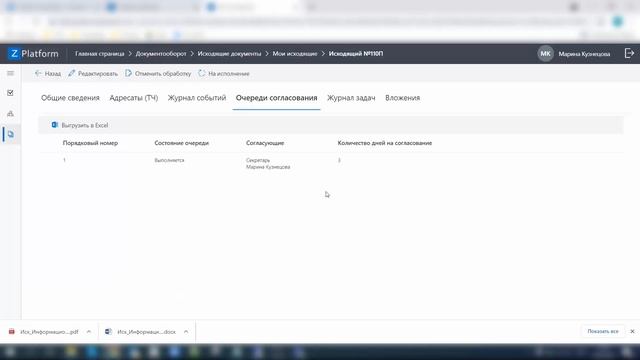Open Мои исходящие breadcrumb

295,54
